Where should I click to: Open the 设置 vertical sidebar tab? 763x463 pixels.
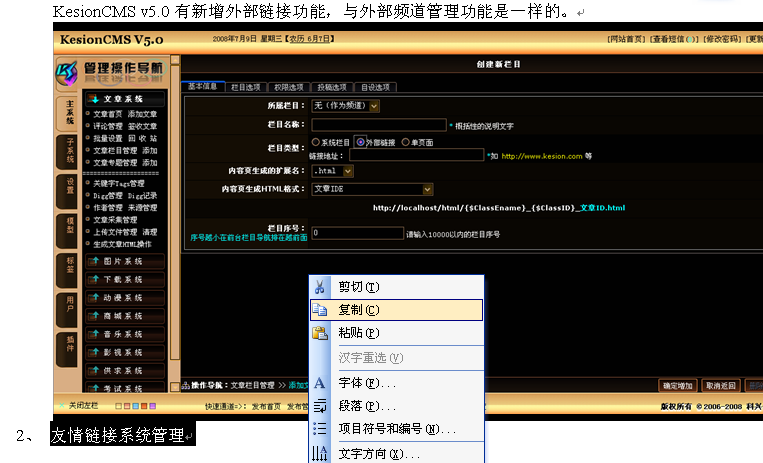[x=69, y=190]
